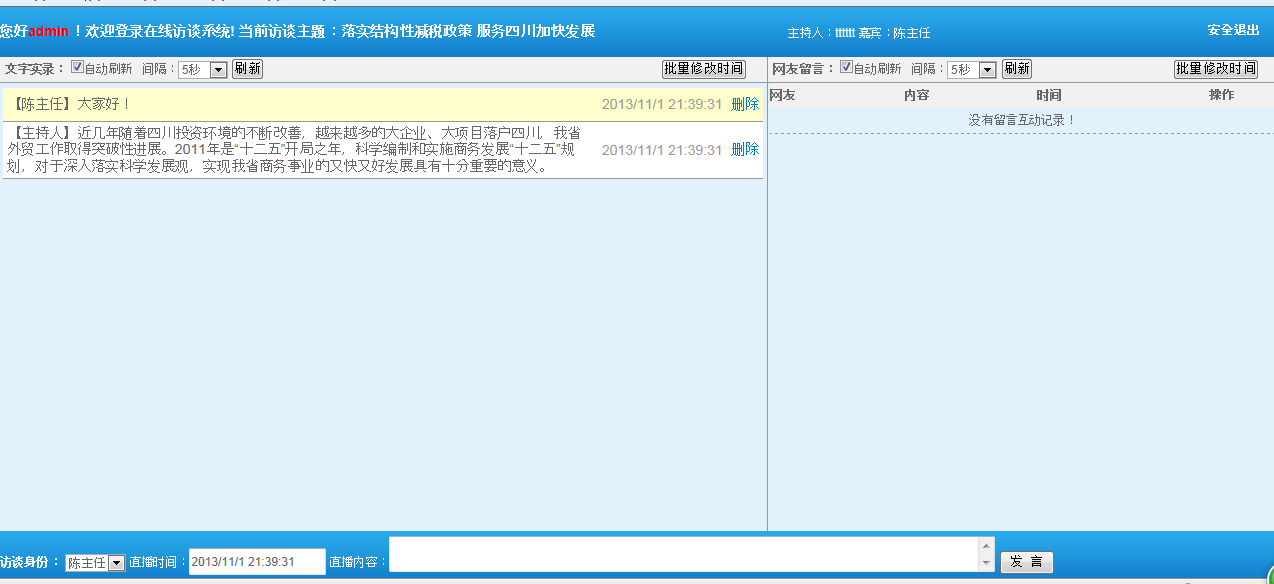Delete the 【陈主任】大家好 message

pyautogui.click(x=747, y=103)
